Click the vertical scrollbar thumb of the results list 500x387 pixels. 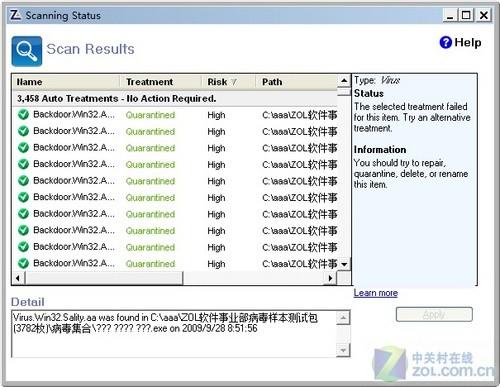pyautogui.click(x=344, y=91)
